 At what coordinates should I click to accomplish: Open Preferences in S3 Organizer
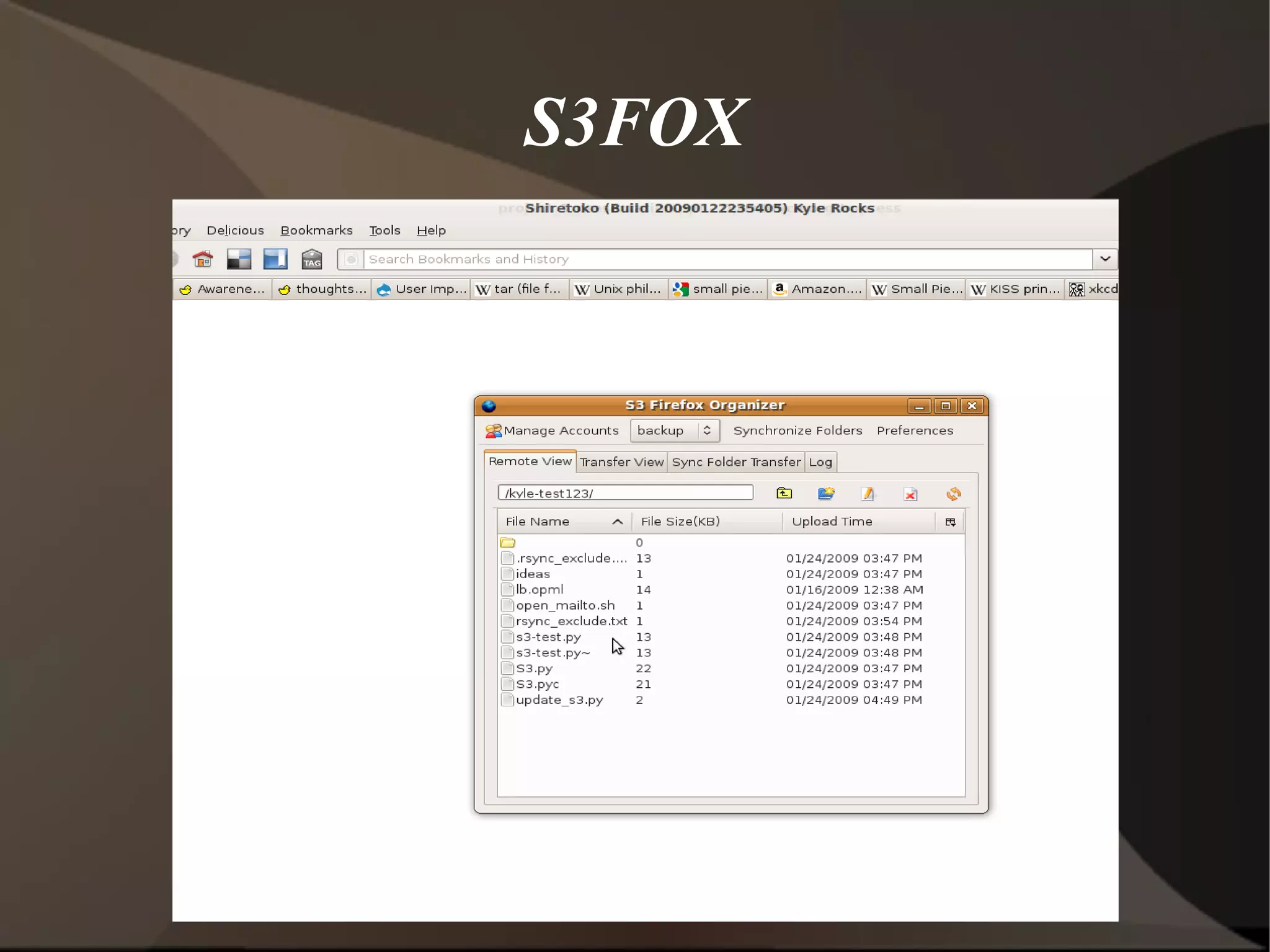914,430
